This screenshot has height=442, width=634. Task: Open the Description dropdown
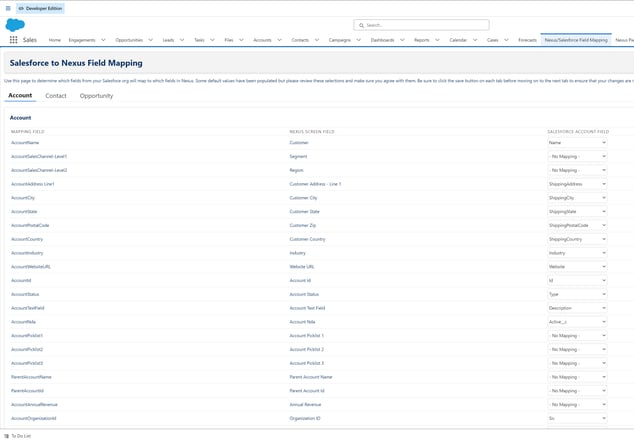click(577, 308)
